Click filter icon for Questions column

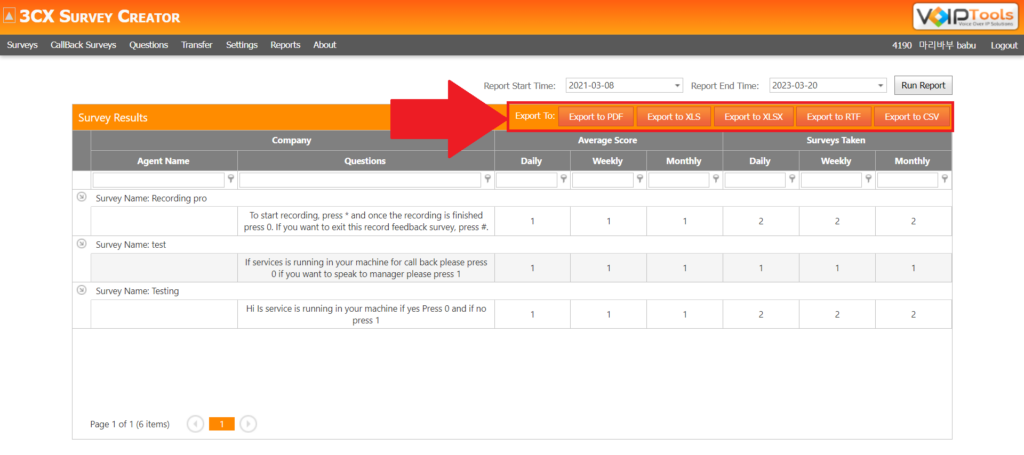(487, 180)
